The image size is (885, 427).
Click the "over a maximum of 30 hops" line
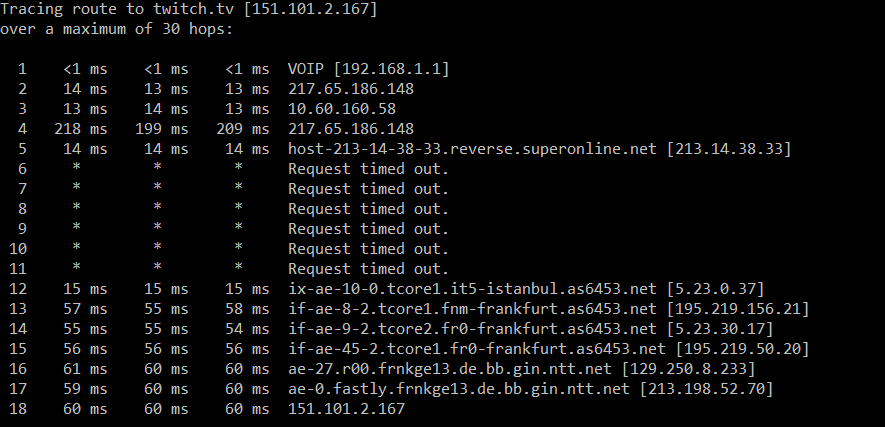point(117,29)
